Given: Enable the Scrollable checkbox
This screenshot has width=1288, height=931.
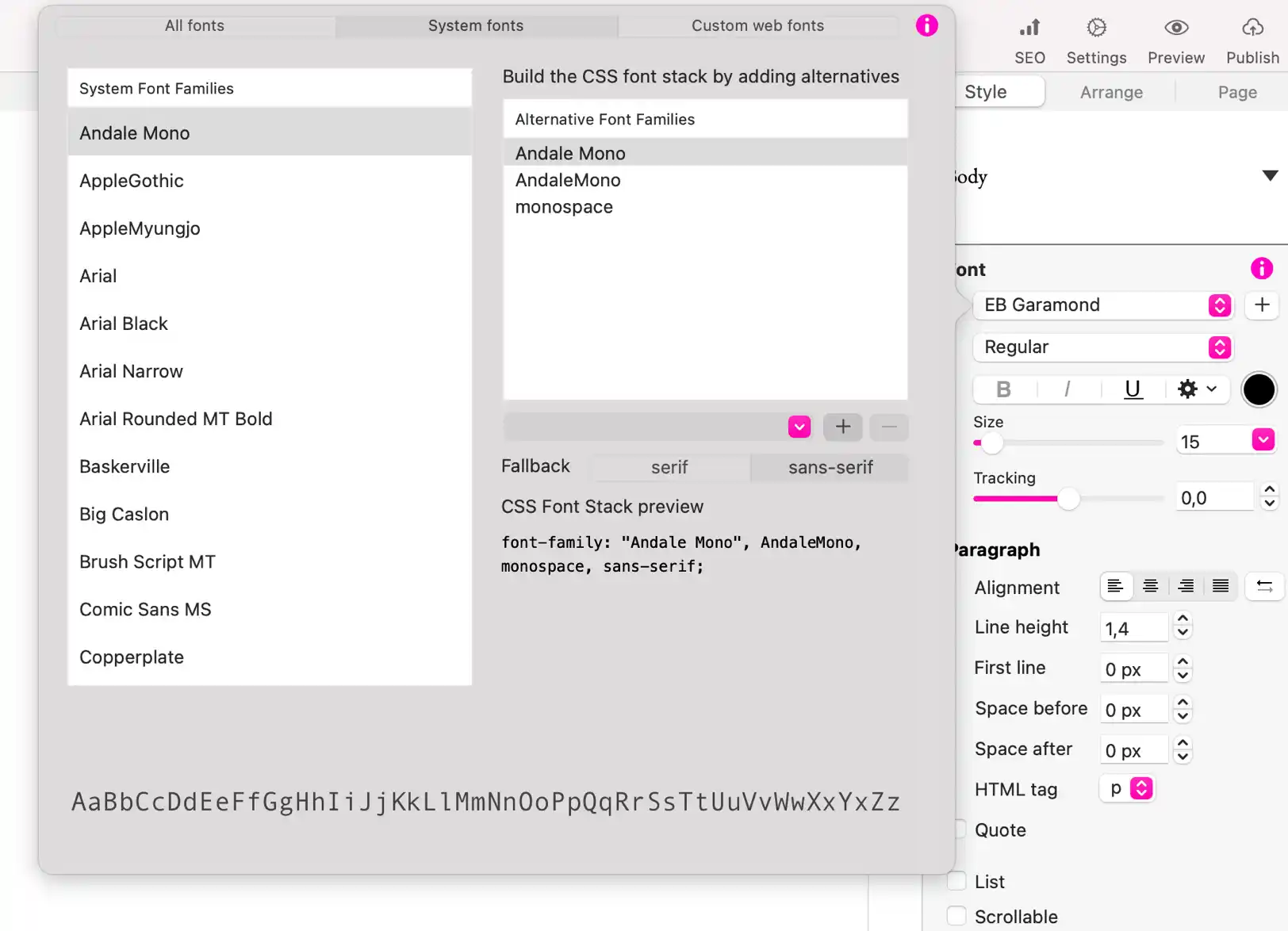Looking at the screenshot, I should [957, 916].
